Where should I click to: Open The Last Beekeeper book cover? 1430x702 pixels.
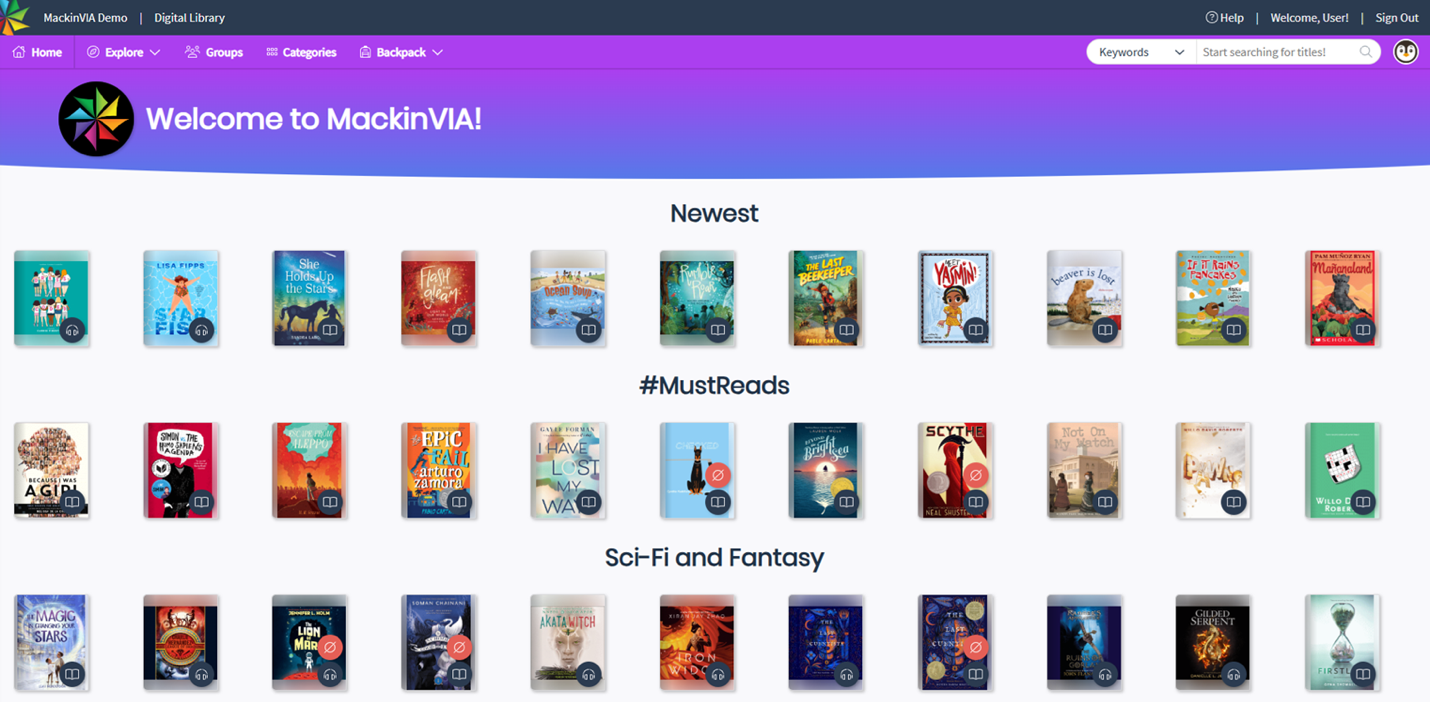pos(826,298)
